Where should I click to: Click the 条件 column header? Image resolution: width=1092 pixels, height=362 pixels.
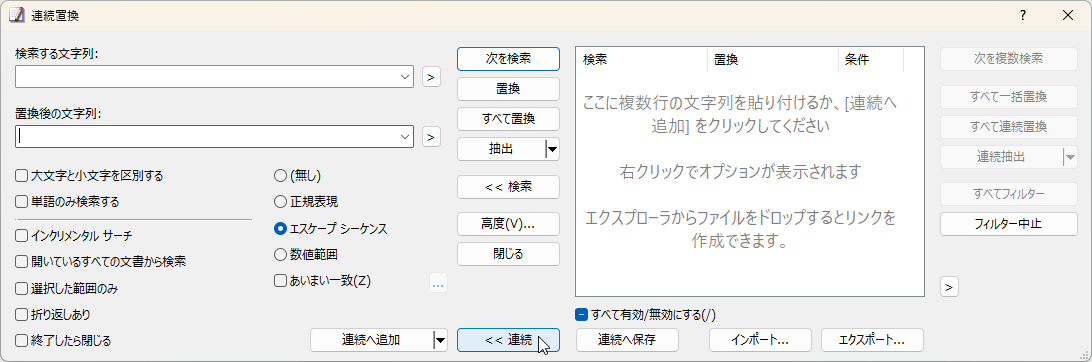click(x=871, y=60)
